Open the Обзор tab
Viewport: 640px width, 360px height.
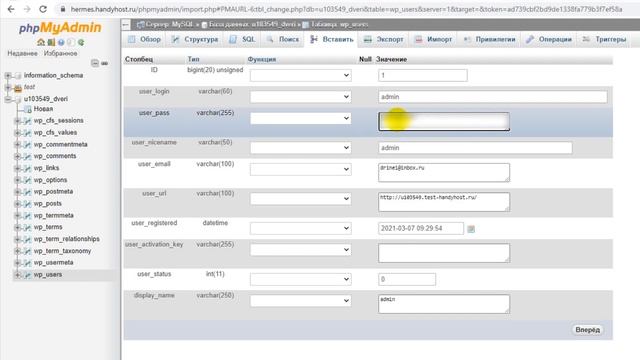tap(144, 40)
